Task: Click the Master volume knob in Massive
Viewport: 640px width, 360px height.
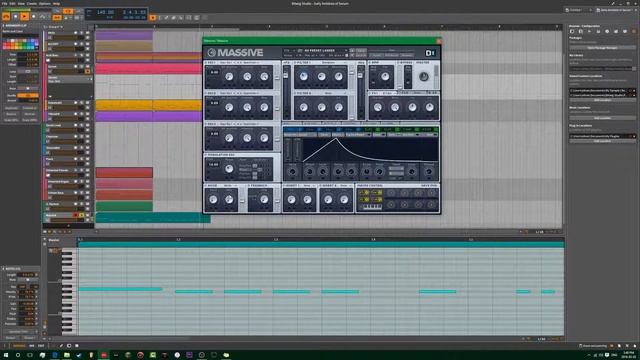Action: point(424,76)
